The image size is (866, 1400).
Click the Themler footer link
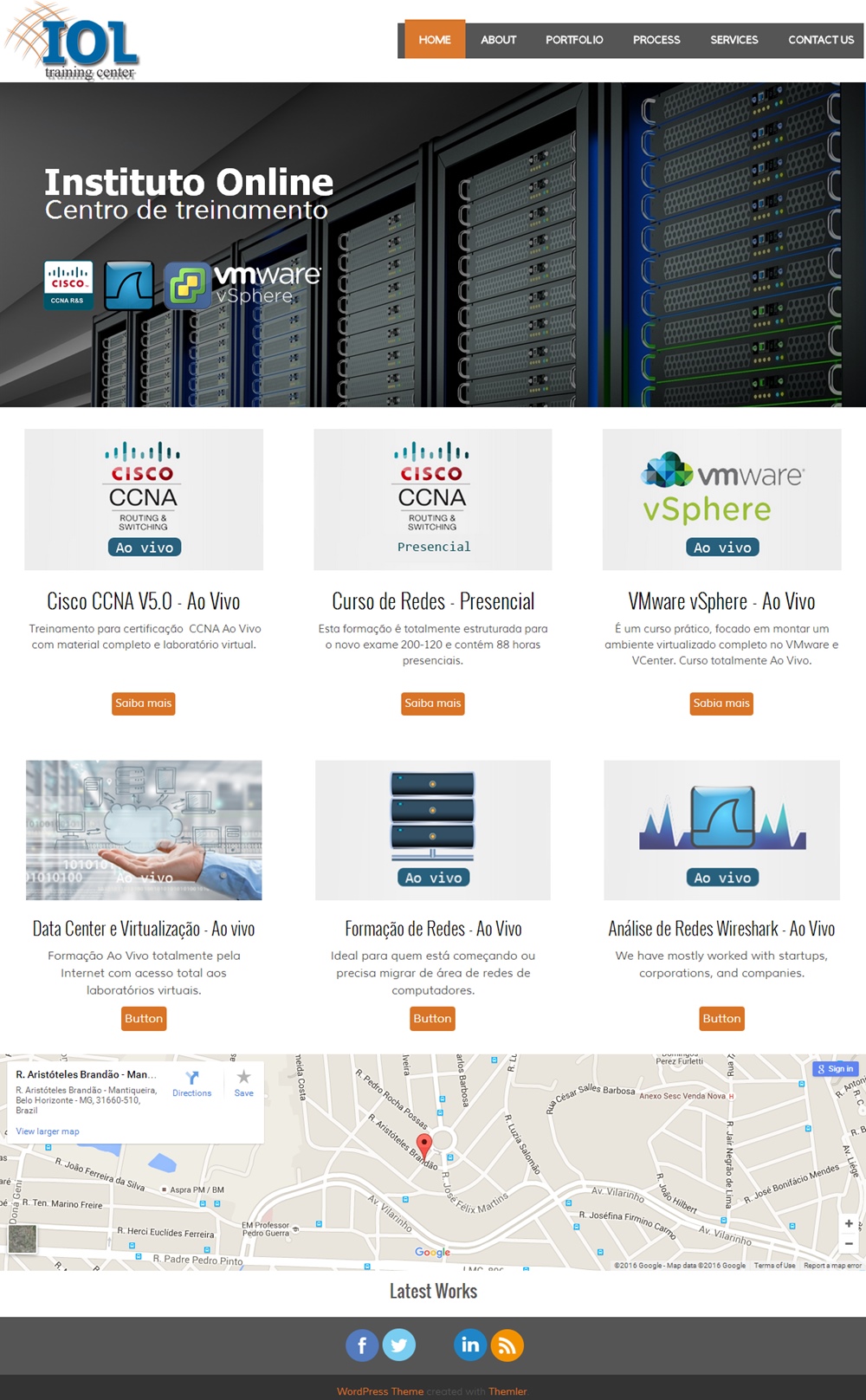tap(507, 1391)
